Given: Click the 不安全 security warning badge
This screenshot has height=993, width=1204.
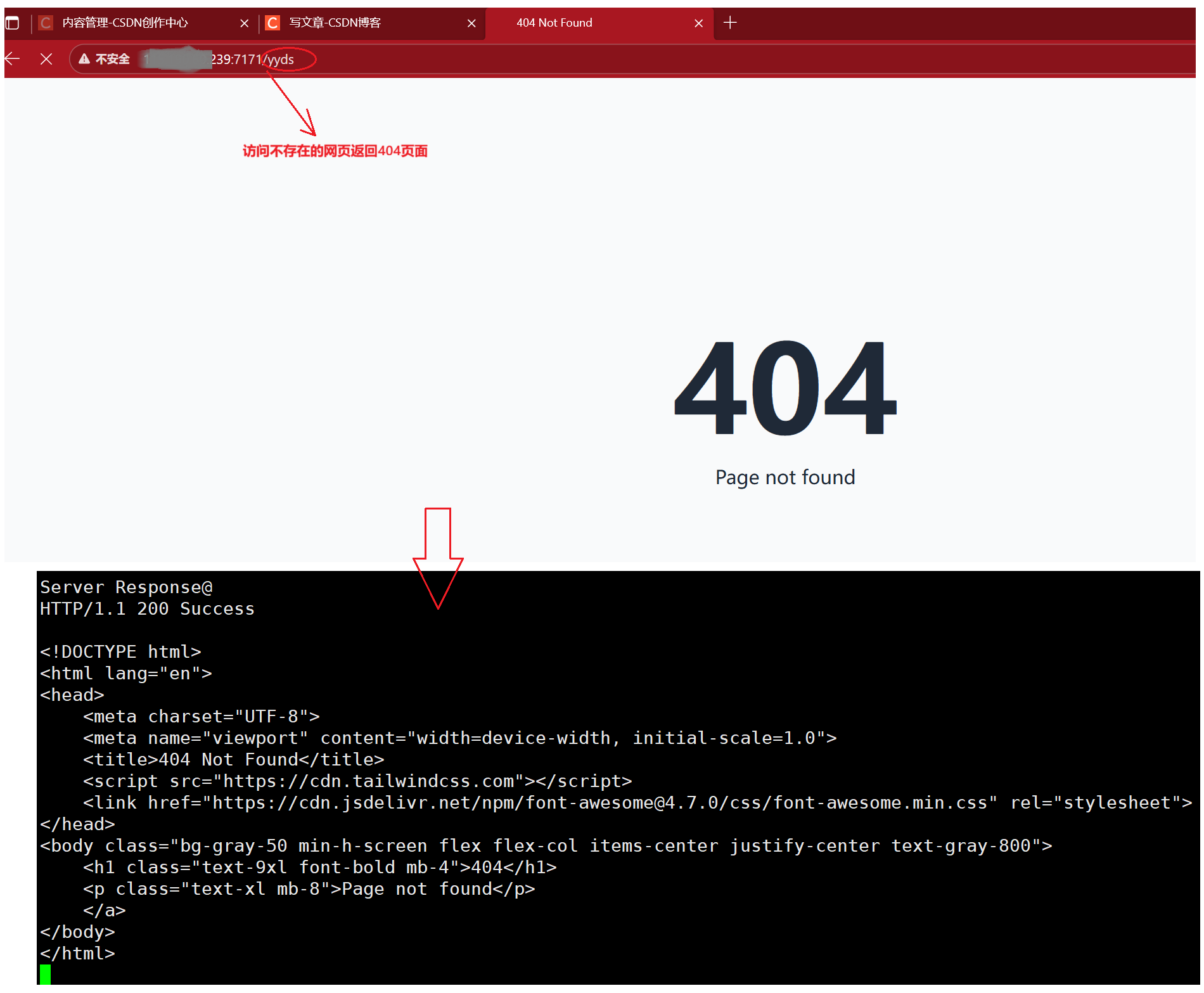Looking at the screenshot, I should point(105,59).
